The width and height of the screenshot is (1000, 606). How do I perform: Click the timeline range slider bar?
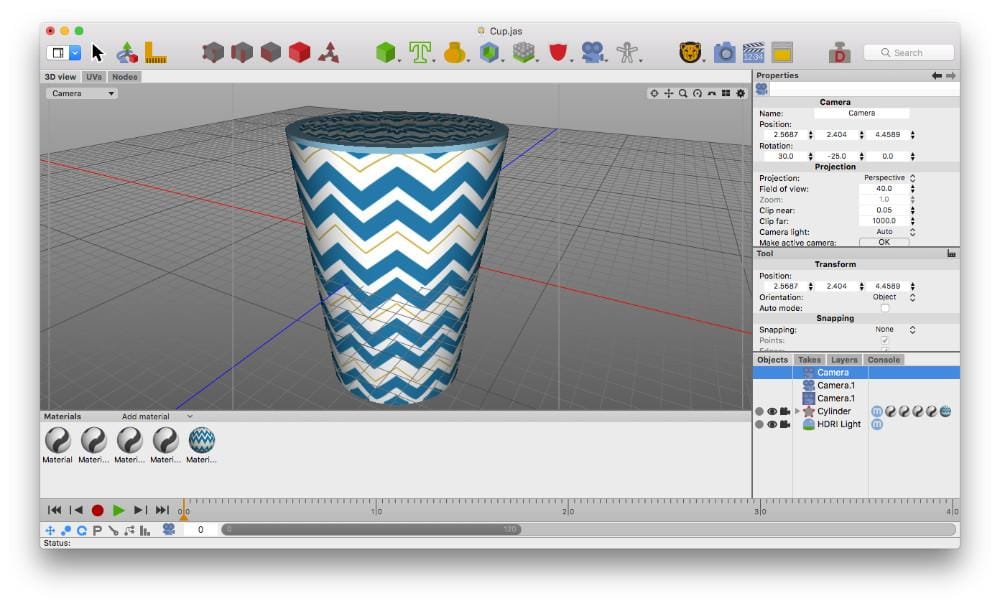click(371, 529)
